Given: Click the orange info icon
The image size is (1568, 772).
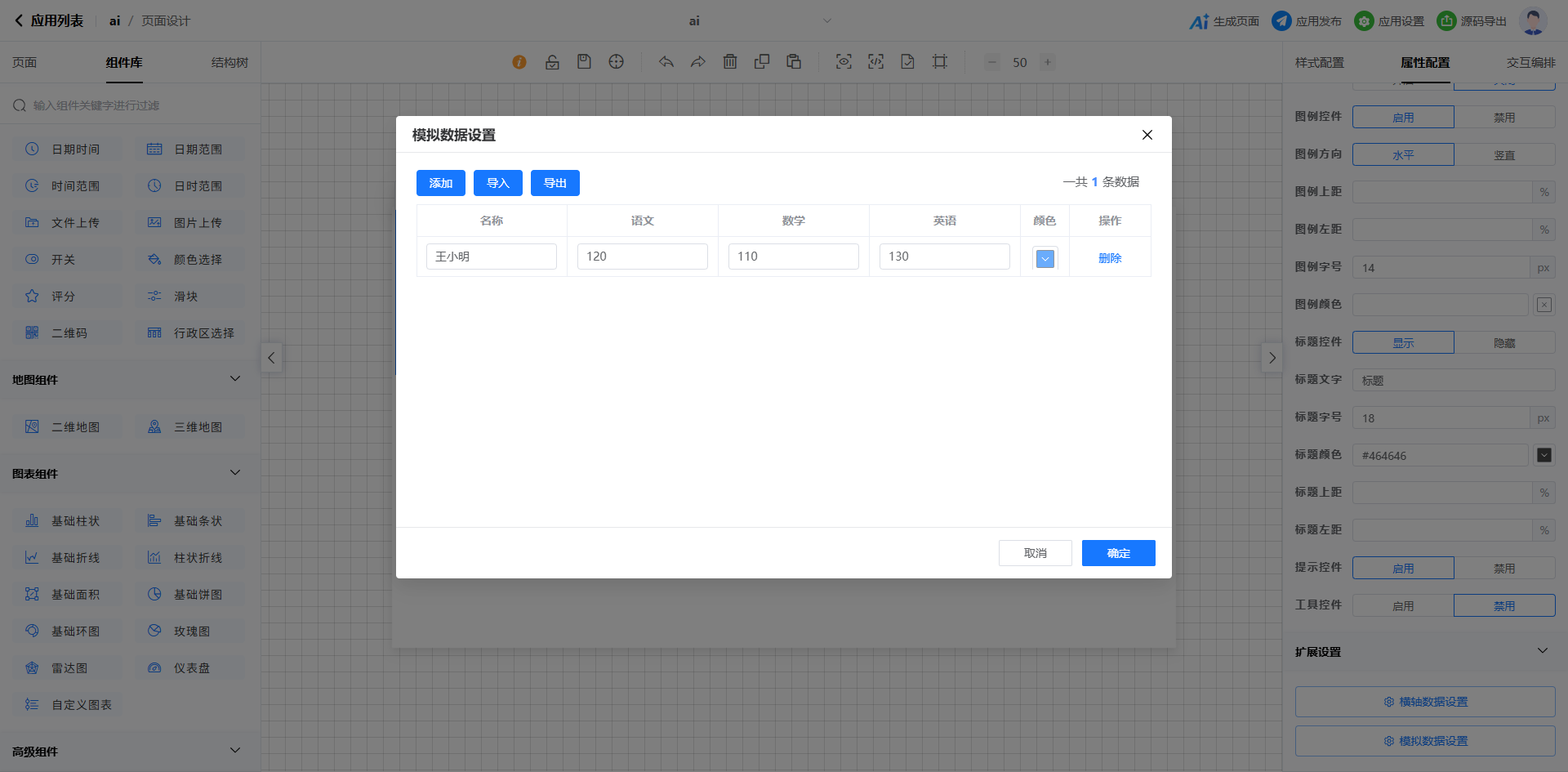Looking at the screenshot, I should [519, 62].
